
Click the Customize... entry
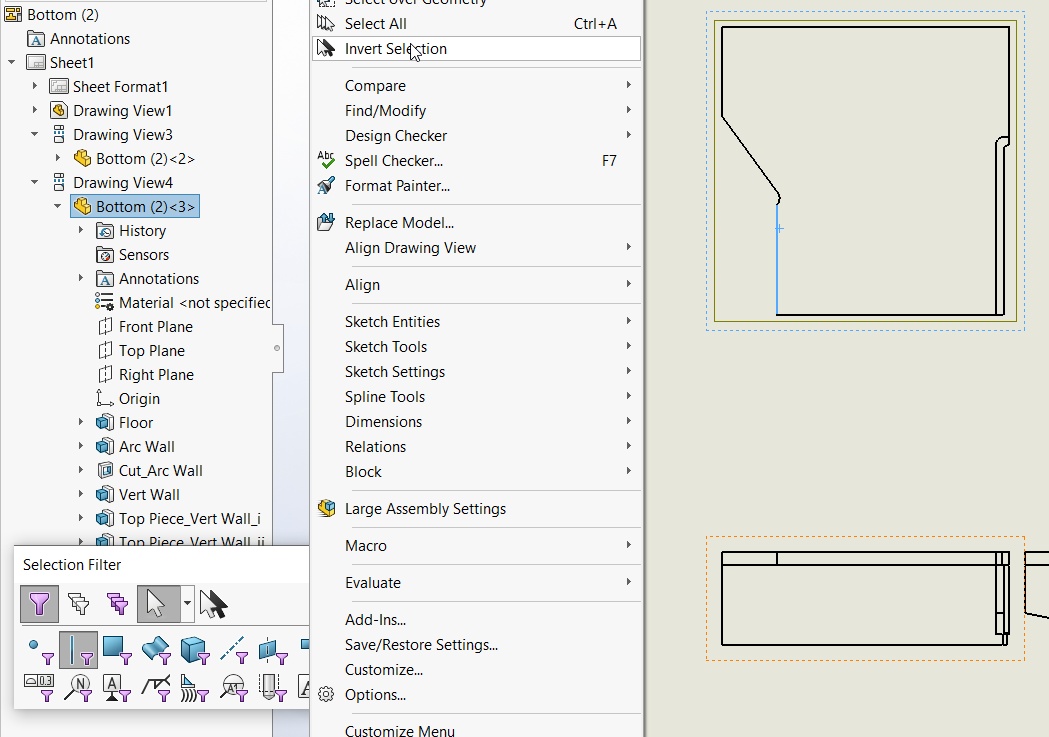[x=476, y=670]
